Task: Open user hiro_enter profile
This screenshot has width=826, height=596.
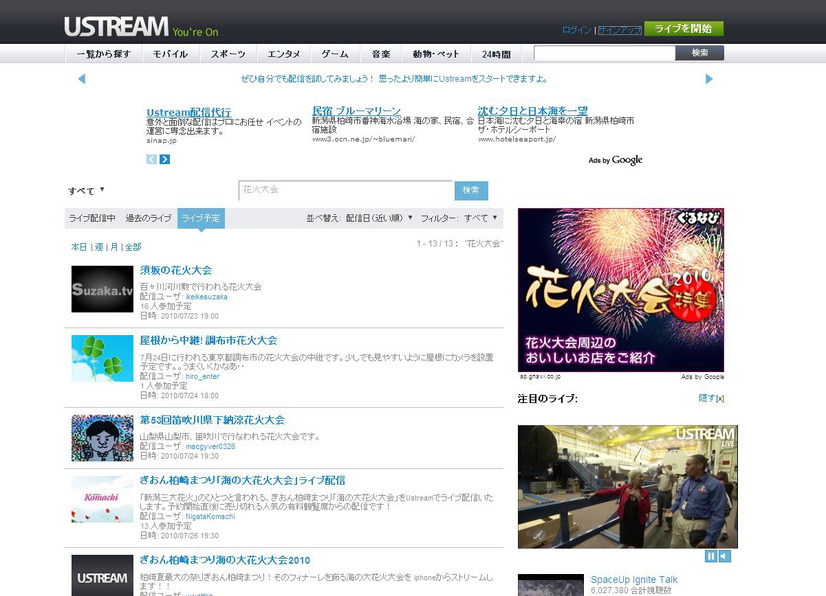Action: tap(202, 376)
